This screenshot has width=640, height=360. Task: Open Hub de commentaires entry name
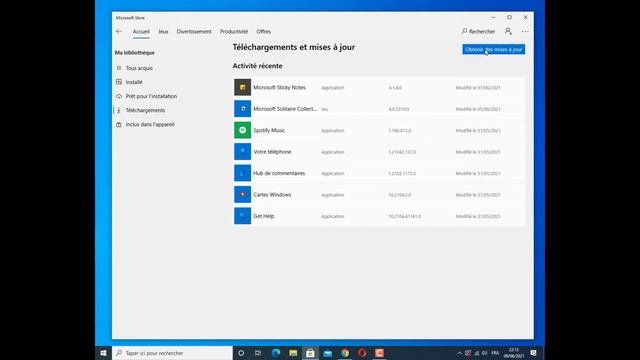(x=279, y=173)
